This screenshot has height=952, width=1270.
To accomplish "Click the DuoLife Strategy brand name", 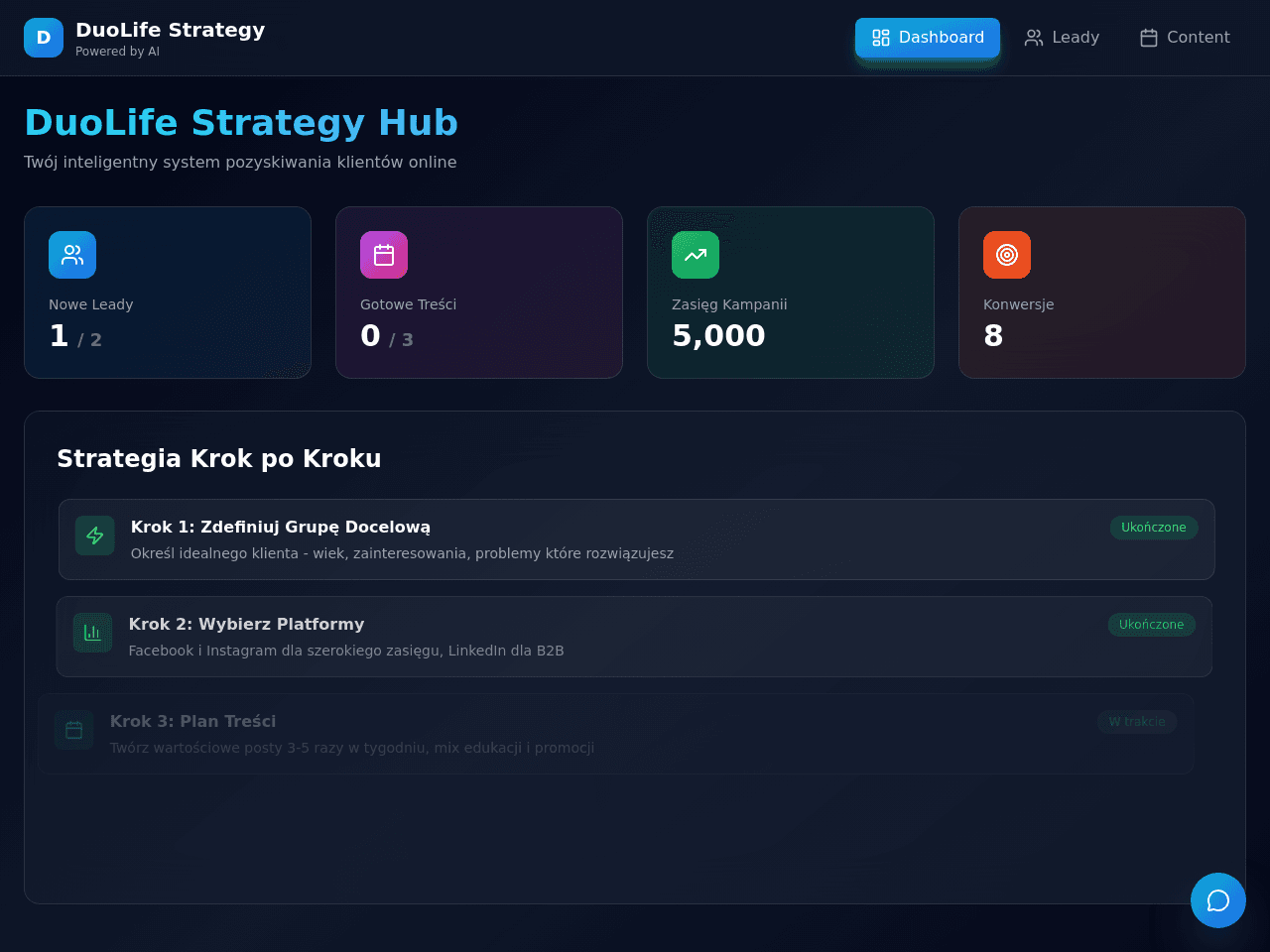I will pos(171,30).
